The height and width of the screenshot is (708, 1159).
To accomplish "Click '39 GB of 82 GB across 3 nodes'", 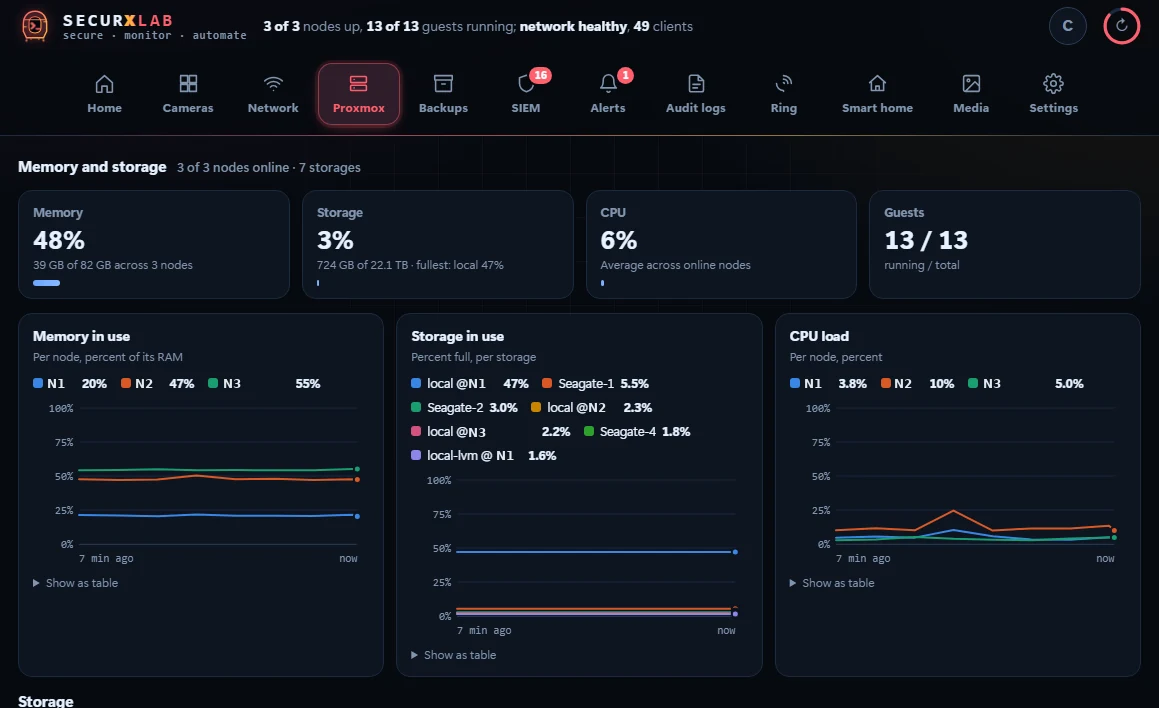I will (113, 265).
